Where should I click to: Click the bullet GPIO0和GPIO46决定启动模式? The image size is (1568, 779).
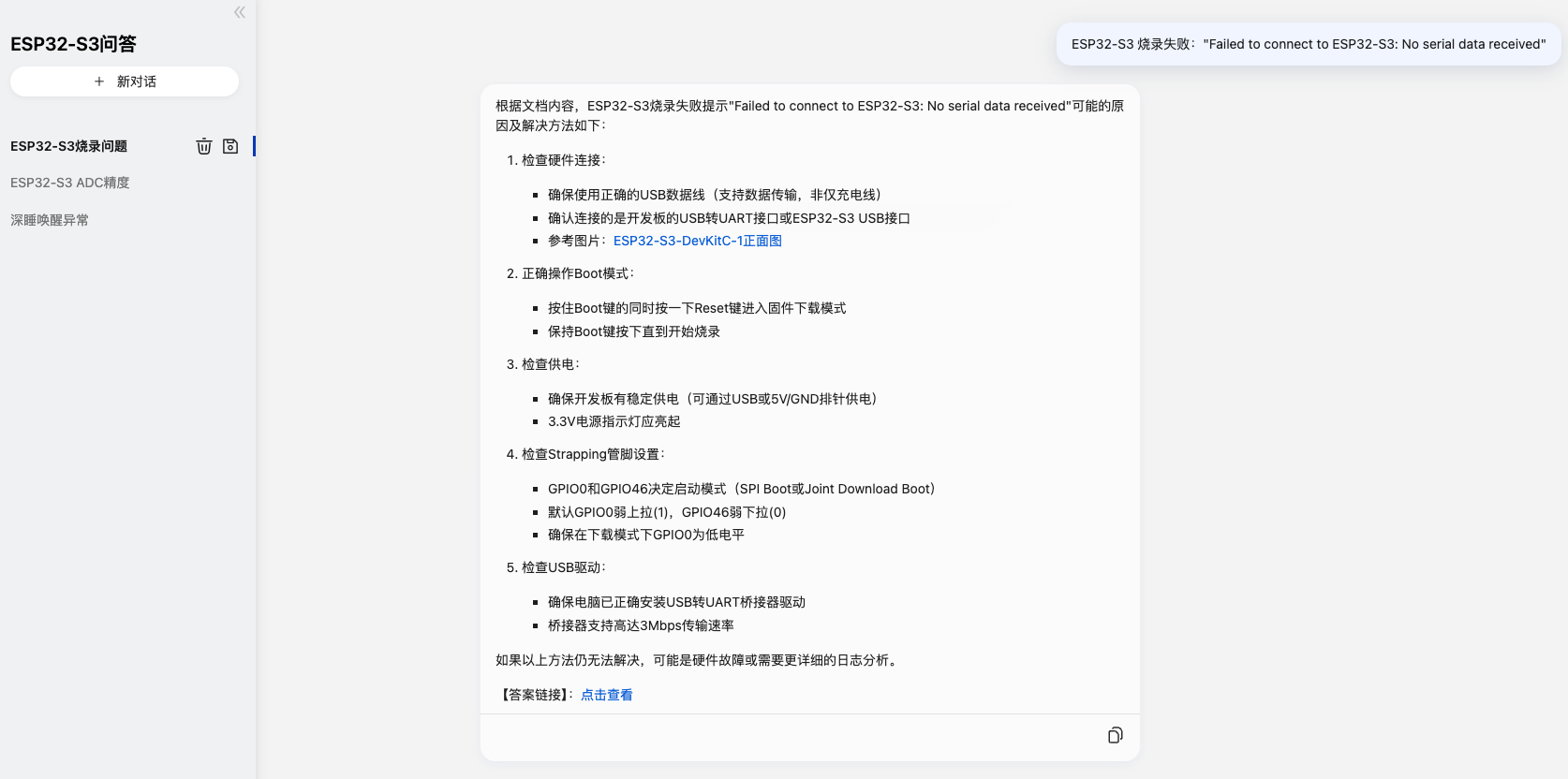pyautogui.click(x=742, y=489)
